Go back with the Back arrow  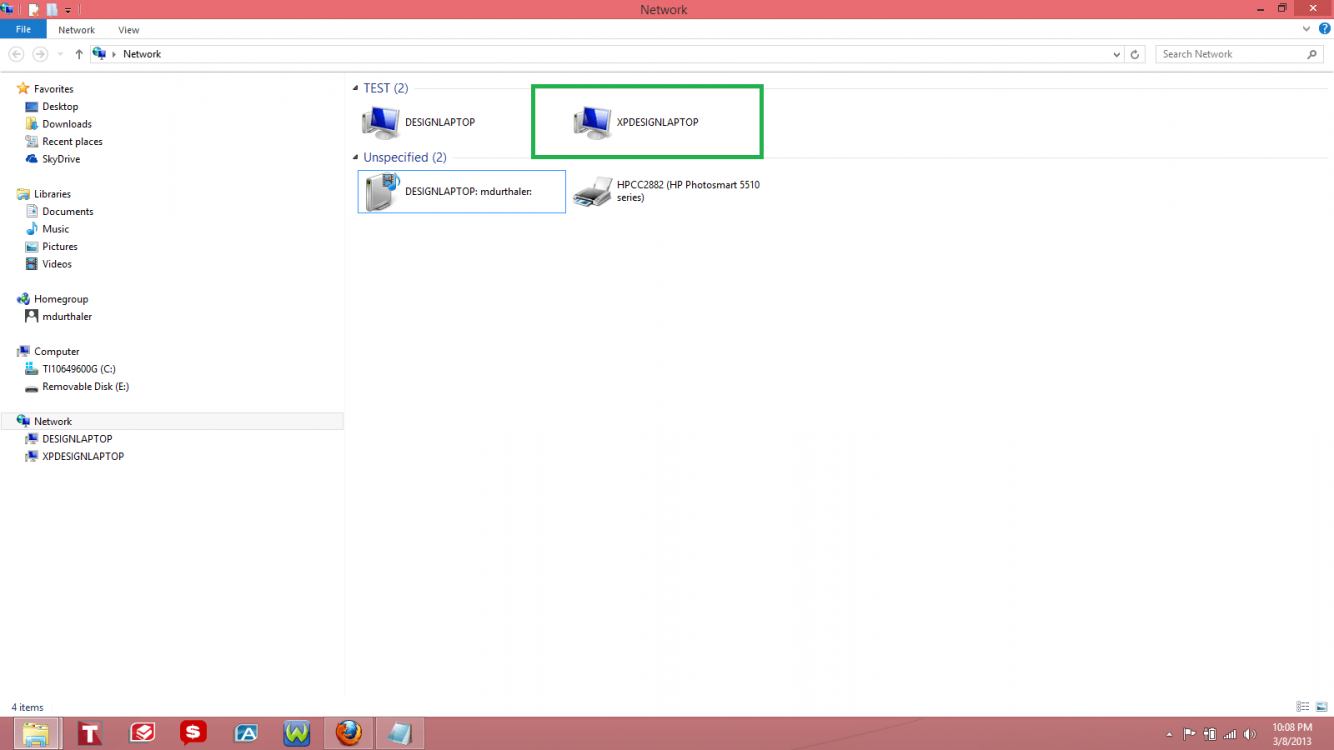click(x=16, y=54)
